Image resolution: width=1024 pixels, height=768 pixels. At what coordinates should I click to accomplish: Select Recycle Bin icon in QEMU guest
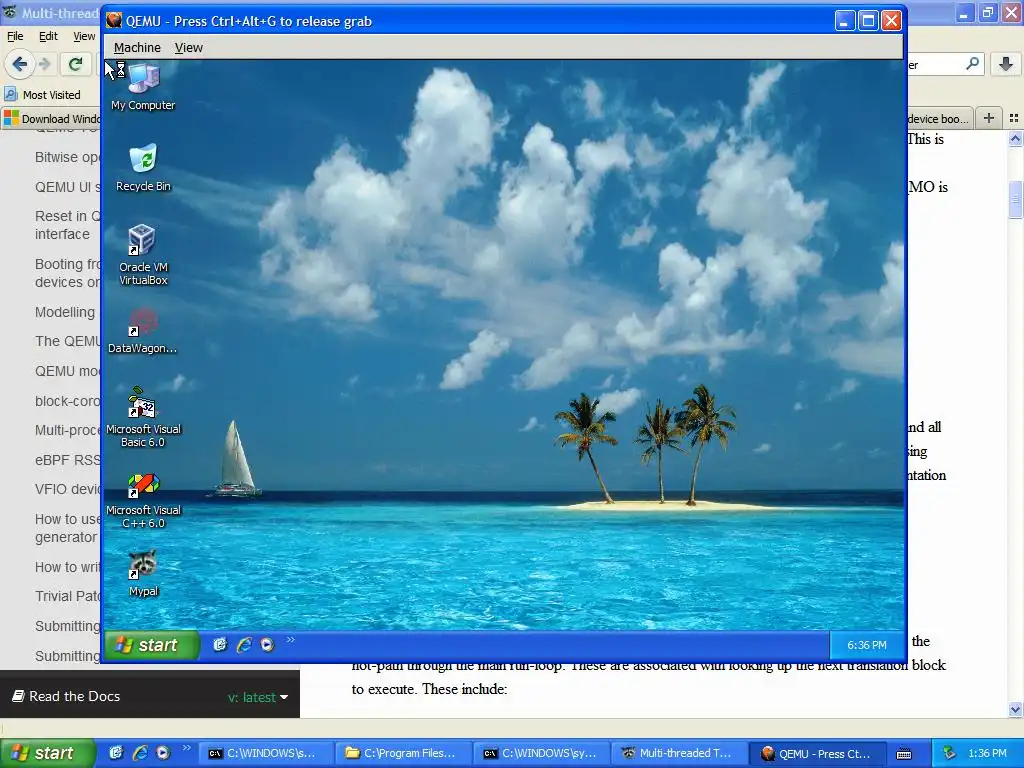pyautogui.click(x=143, y=168)
